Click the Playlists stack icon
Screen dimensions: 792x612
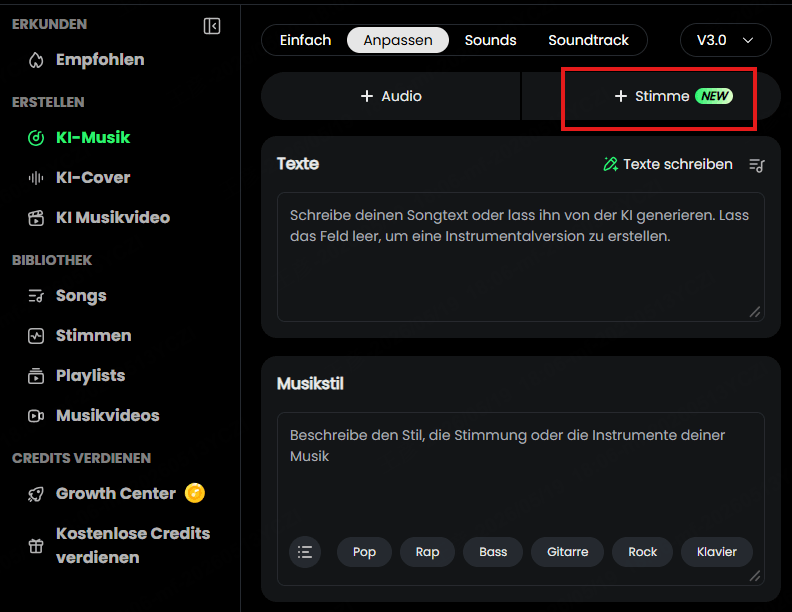click(x=36, y=376)
